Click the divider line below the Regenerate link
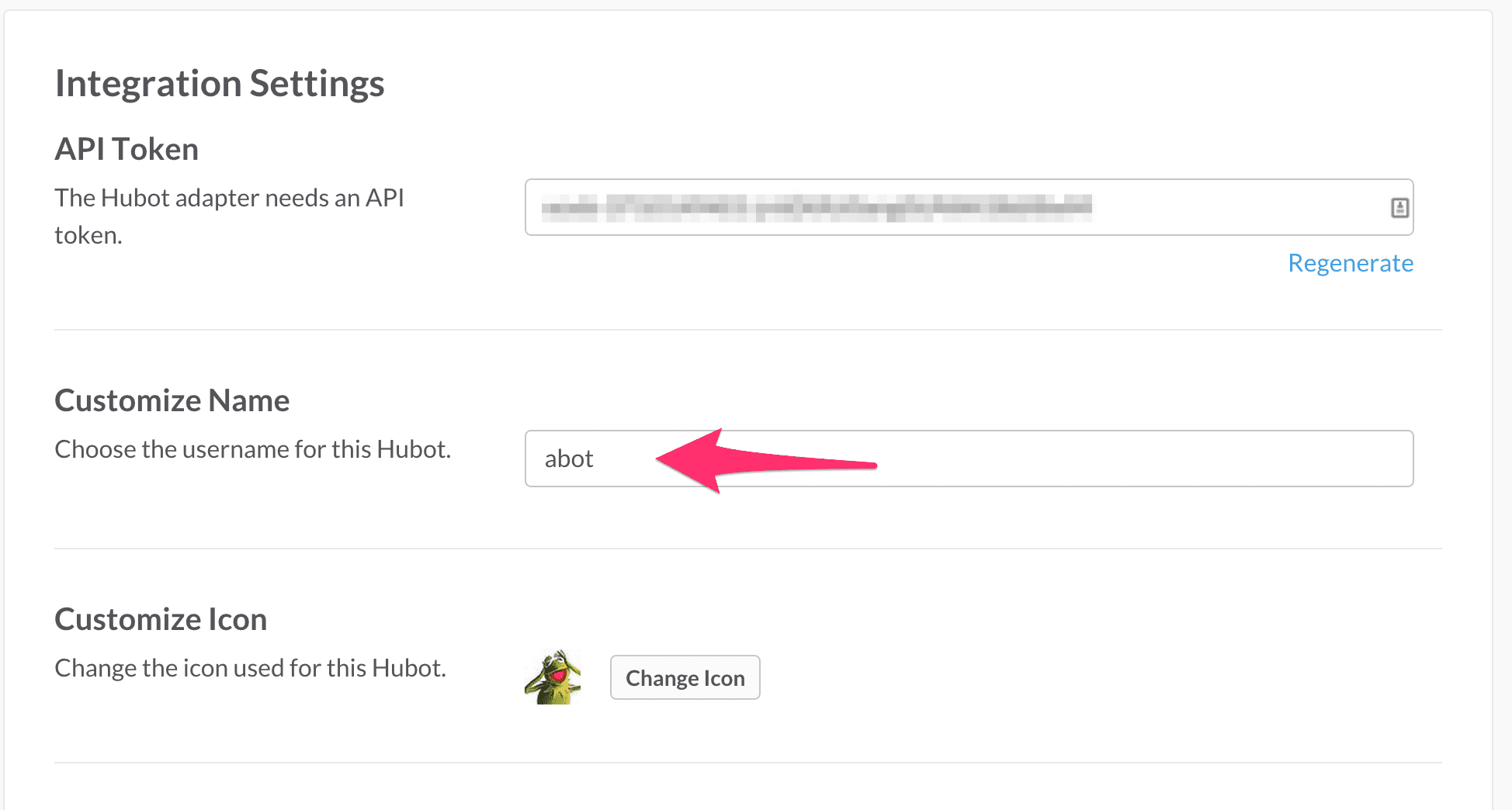This screenshot has height=810, width=1512. click(748, 330)
